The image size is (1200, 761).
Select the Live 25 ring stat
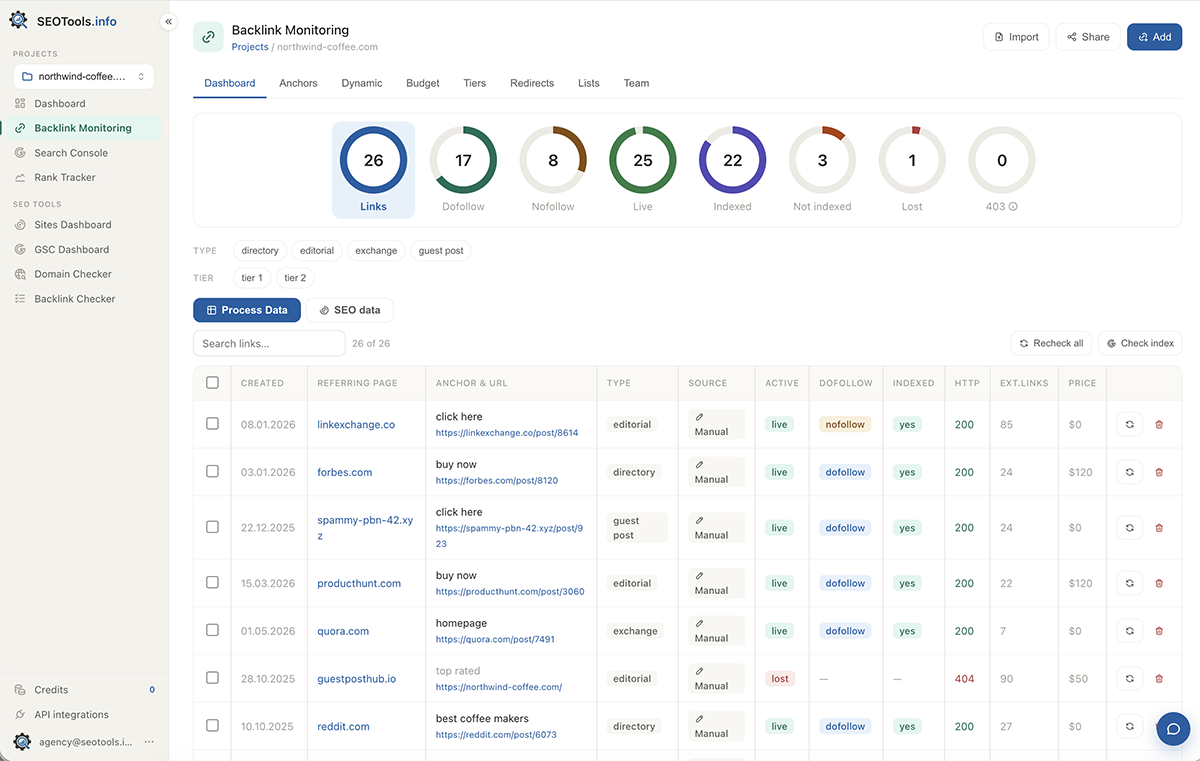click(x=643, y=170)
